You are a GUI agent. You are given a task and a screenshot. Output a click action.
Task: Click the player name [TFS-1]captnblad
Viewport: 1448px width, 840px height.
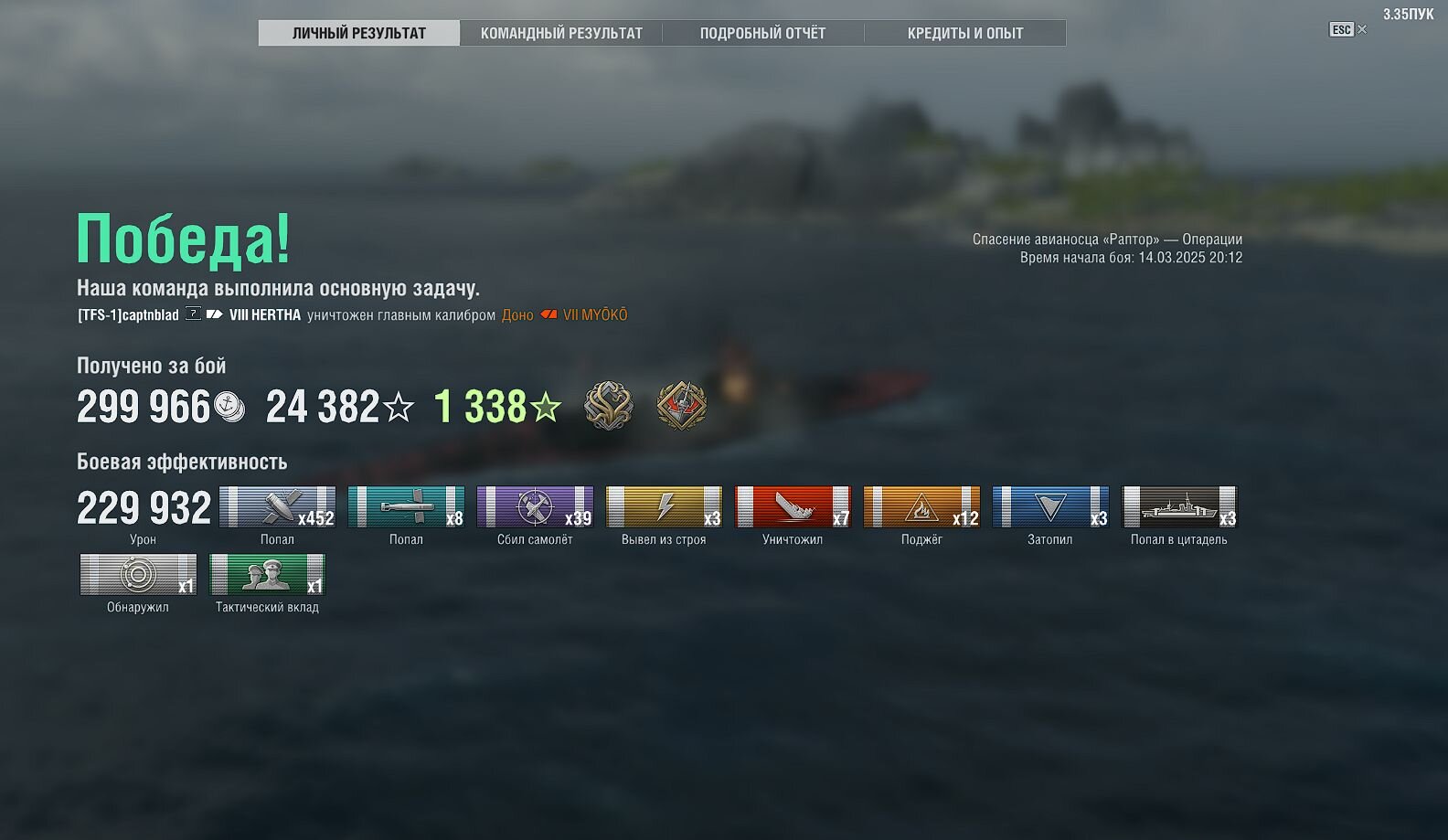coord(128,314)
